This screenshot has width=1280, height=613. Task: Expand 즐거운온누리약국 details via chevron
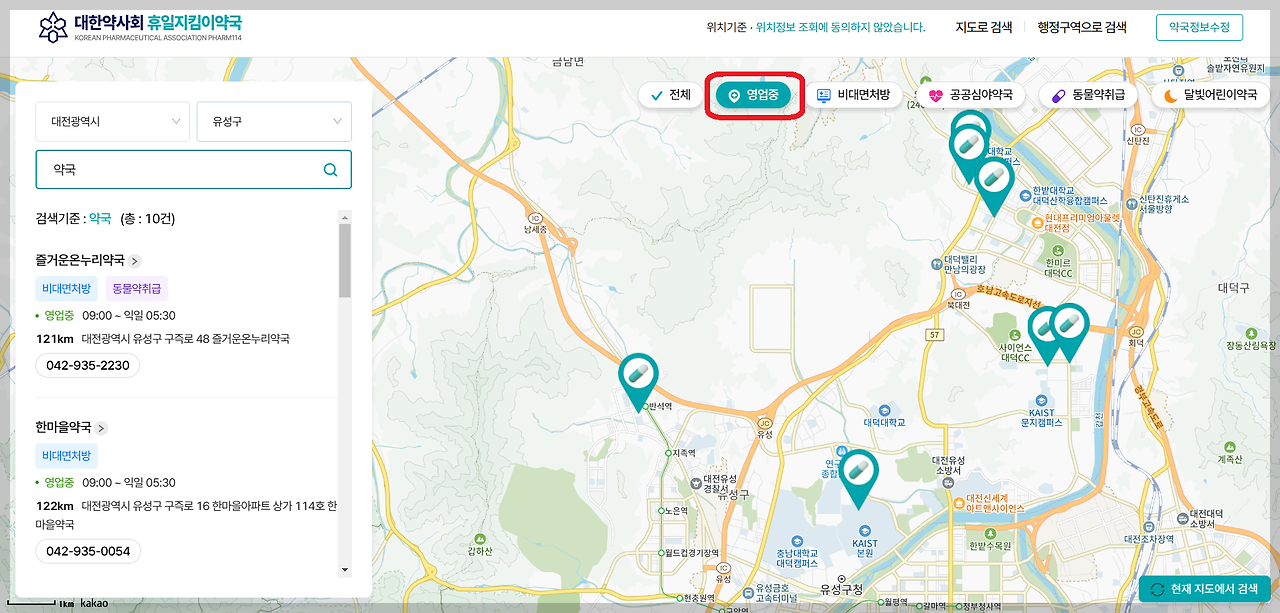tap(135, 261)
